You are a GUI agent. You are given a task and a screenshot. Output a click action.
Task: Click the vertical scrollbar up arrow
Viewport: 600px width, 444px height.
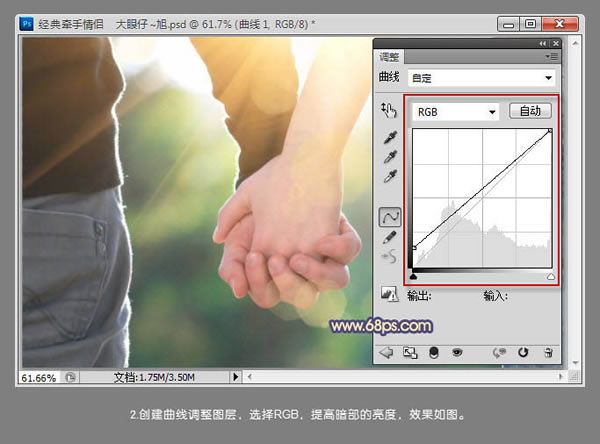point(575,43)
